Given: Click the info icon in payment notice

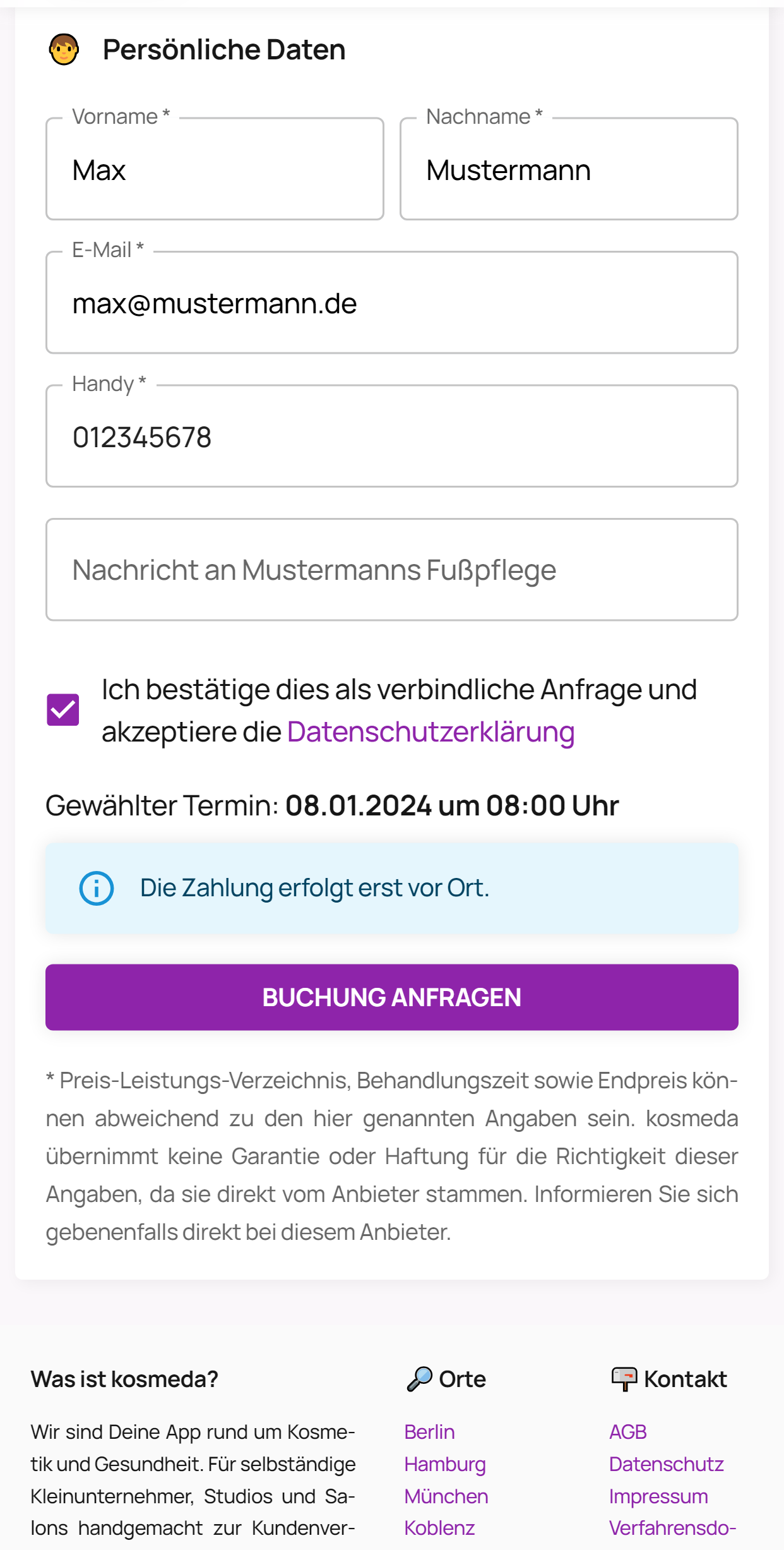Looking at the screenshot, I should (96, 888).
